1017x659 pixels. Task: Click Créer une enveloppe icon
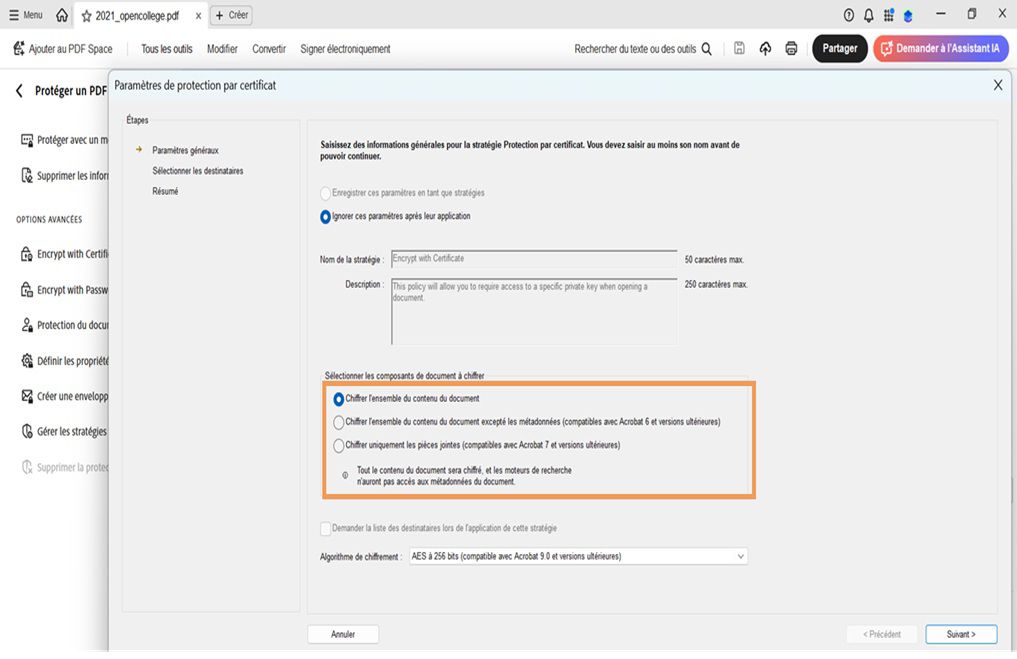(x=27, y=396)
